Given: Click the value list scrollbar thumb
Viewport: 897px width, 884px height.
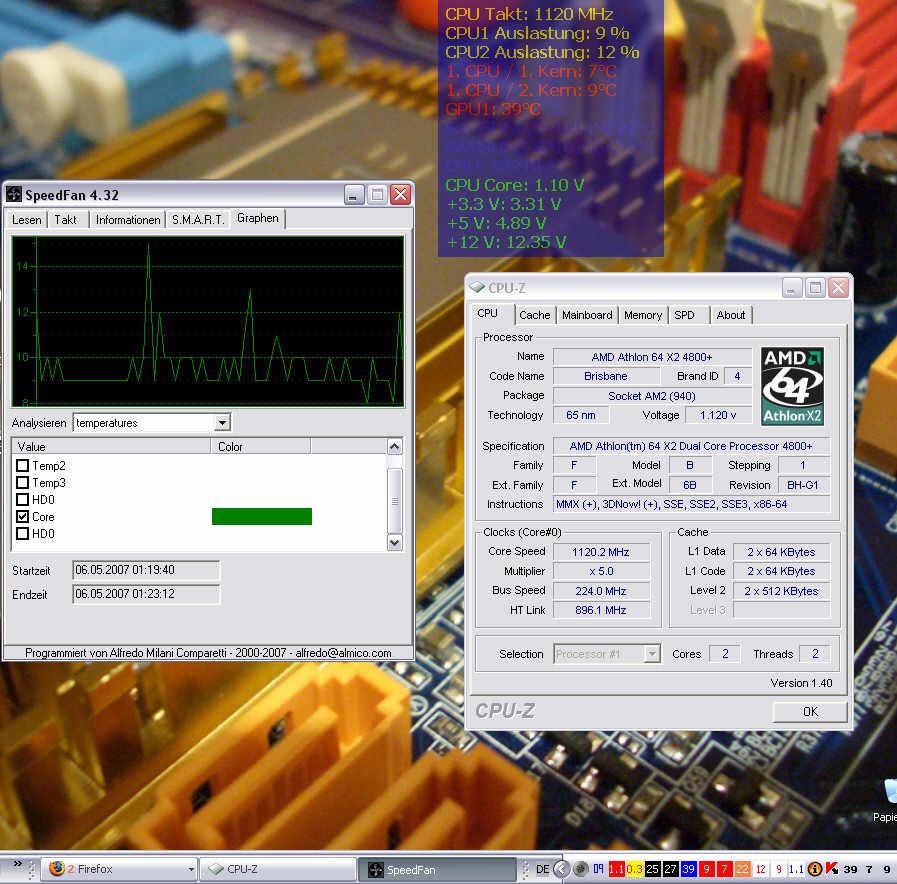Looking at the screenshot, I should click(x=395, y=501).
